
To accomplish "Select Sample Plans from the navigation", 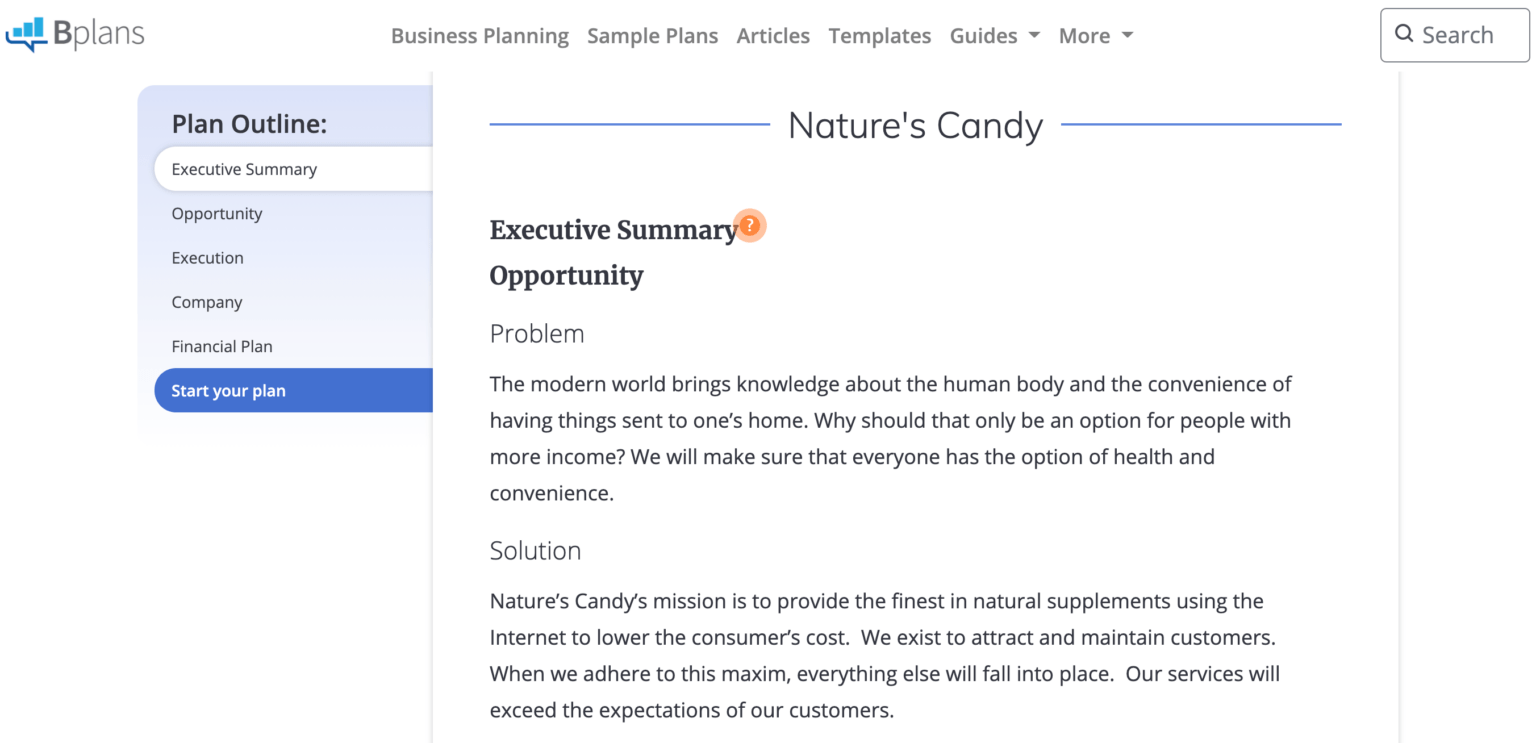I will (652, 35).
